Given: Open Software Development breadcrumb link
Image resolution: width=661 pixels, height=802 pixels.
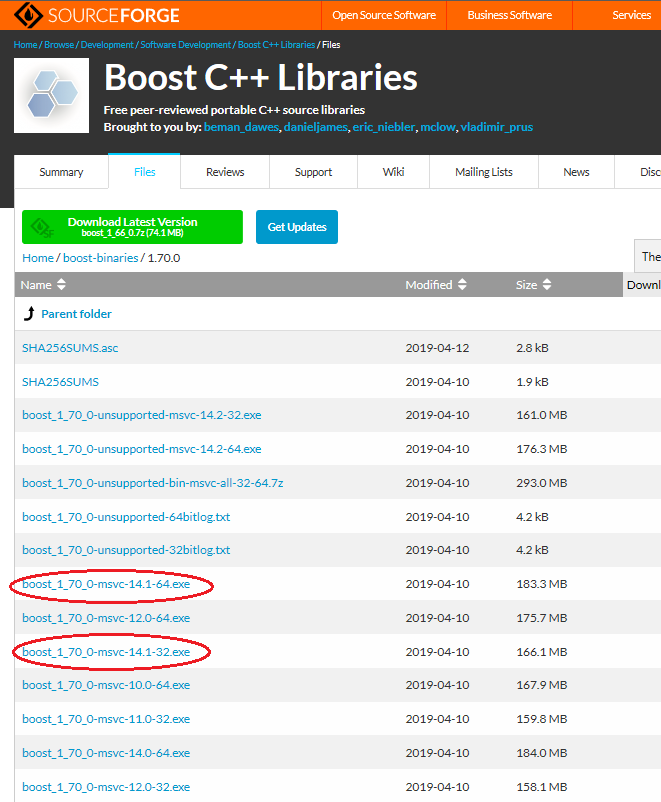Looking at the screenshot, I should point(186,44).
